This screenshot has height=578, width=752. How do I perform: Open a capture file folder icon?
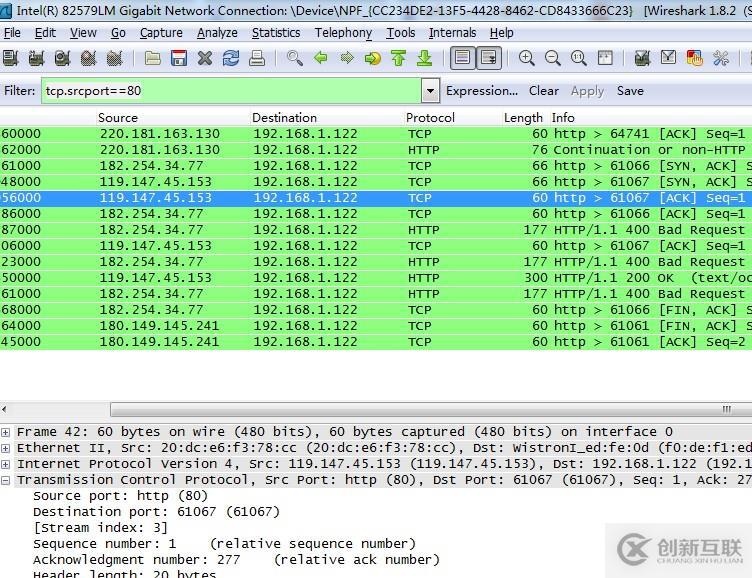coord(153,58)
